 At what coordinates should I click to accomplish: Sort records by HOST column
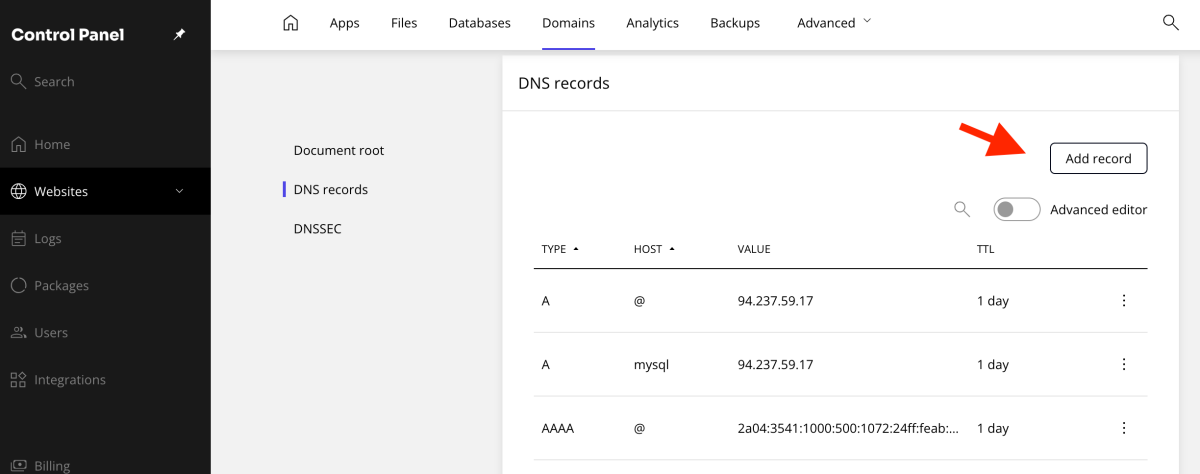click(654, 249)
